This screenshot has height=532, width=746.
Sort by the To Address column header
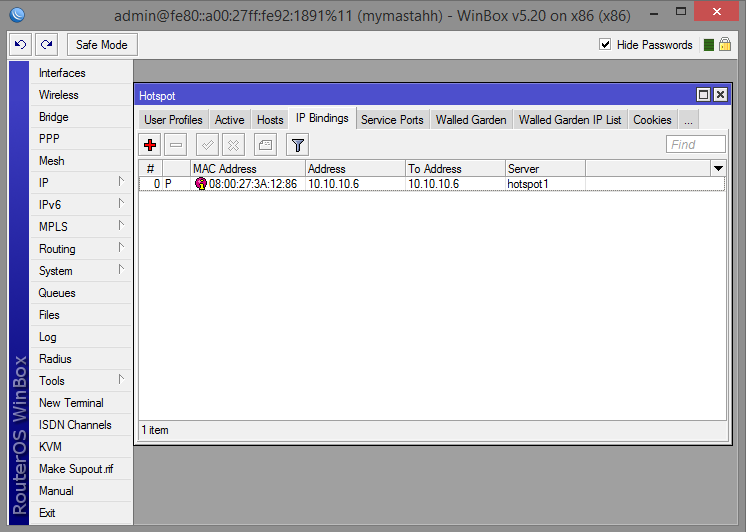455,168
